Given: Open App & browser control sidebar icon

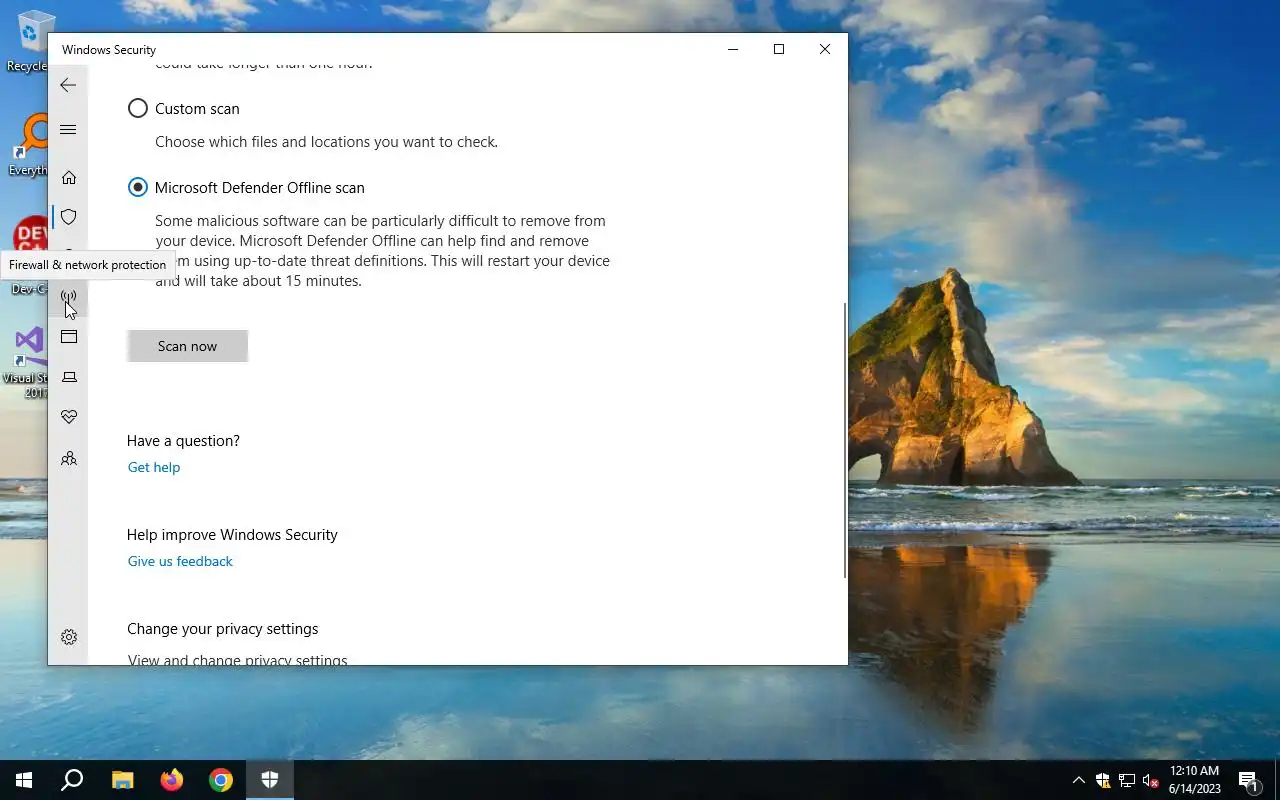Looking at the screenshot, I should 69,337.
